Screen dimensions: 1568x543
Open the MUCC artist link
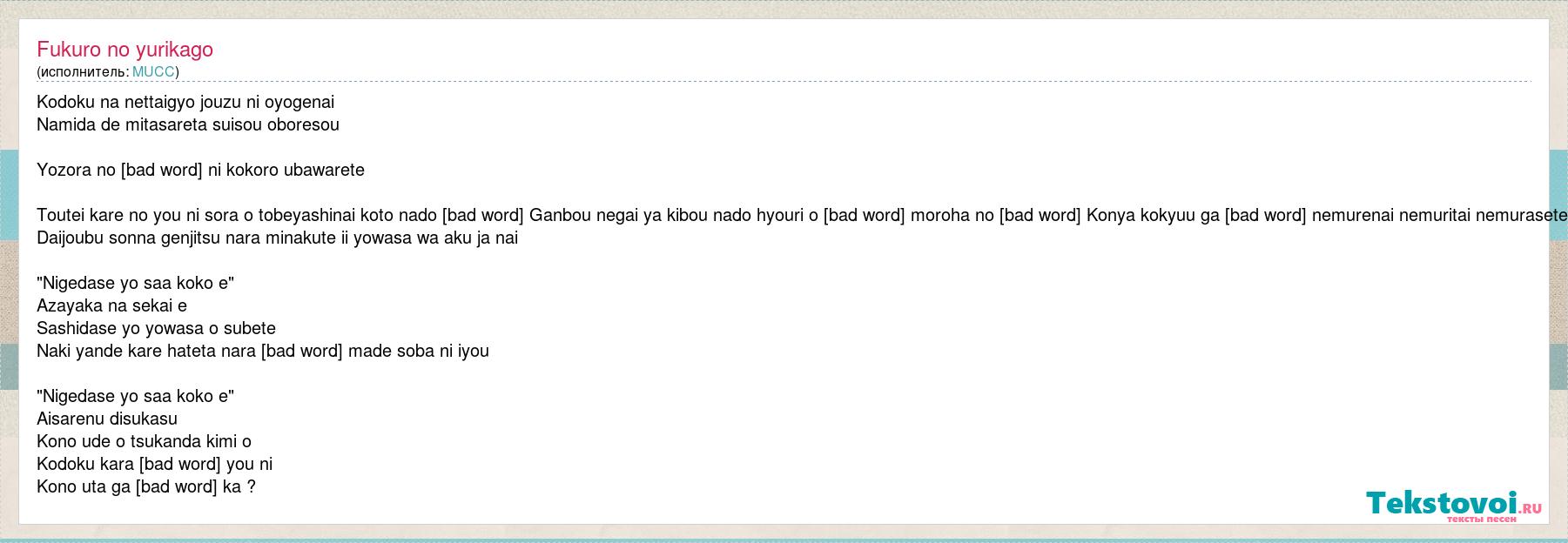coord(153,71)
